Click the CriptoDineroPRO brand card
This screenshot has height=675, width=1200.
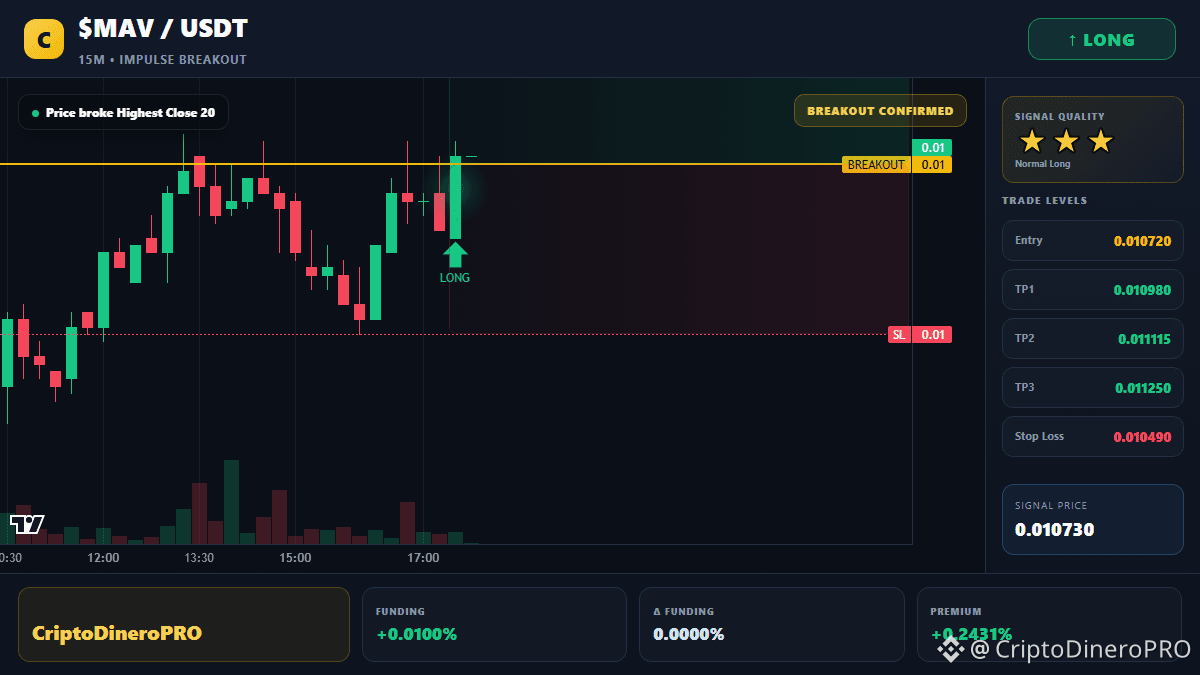pyautogui.click(x=184, y=624)
